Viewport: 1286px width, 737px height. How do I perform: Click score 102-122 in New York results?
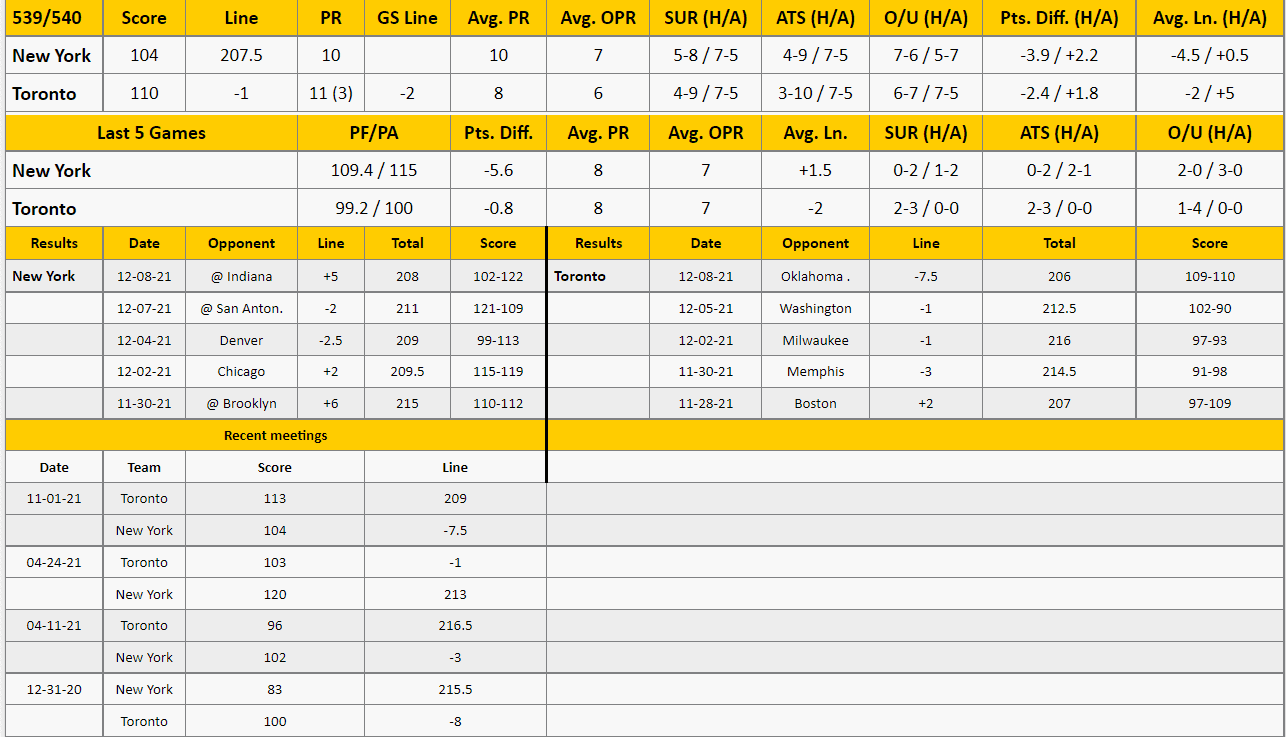pyautogui.click(x=498, y=277)
